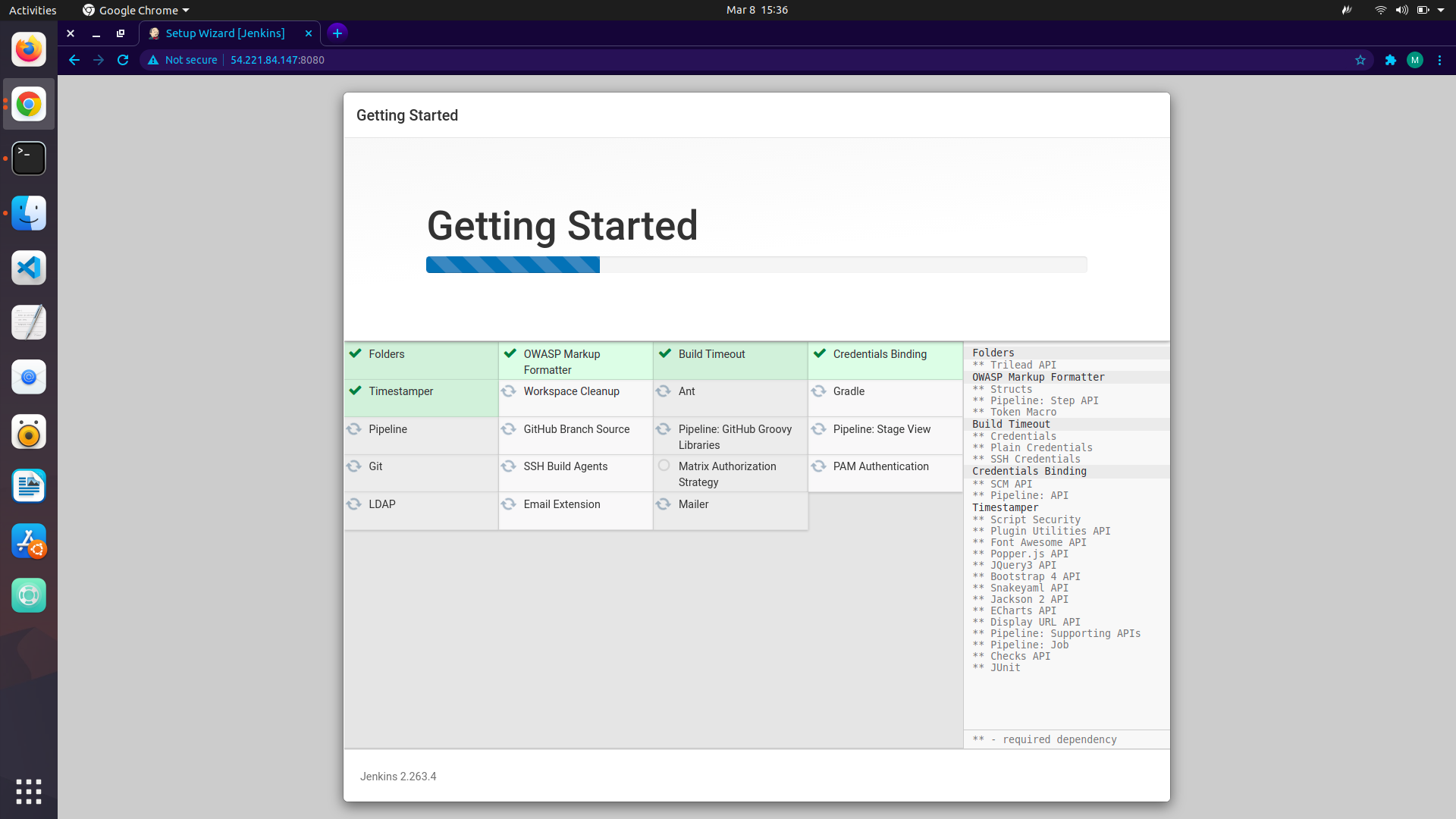The image size is (1456, 819).
Task: Click the '** Script Security' log line
Action: point(1026,519)
